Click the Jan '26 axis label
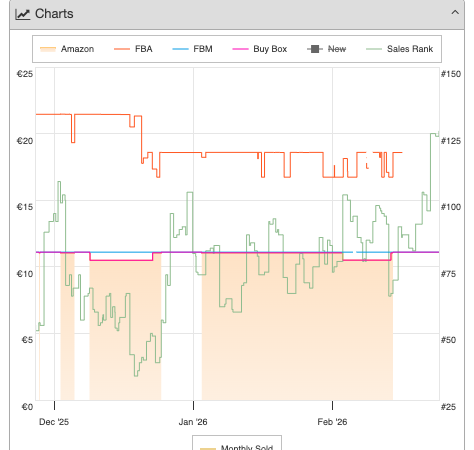 tap(193, 422)
